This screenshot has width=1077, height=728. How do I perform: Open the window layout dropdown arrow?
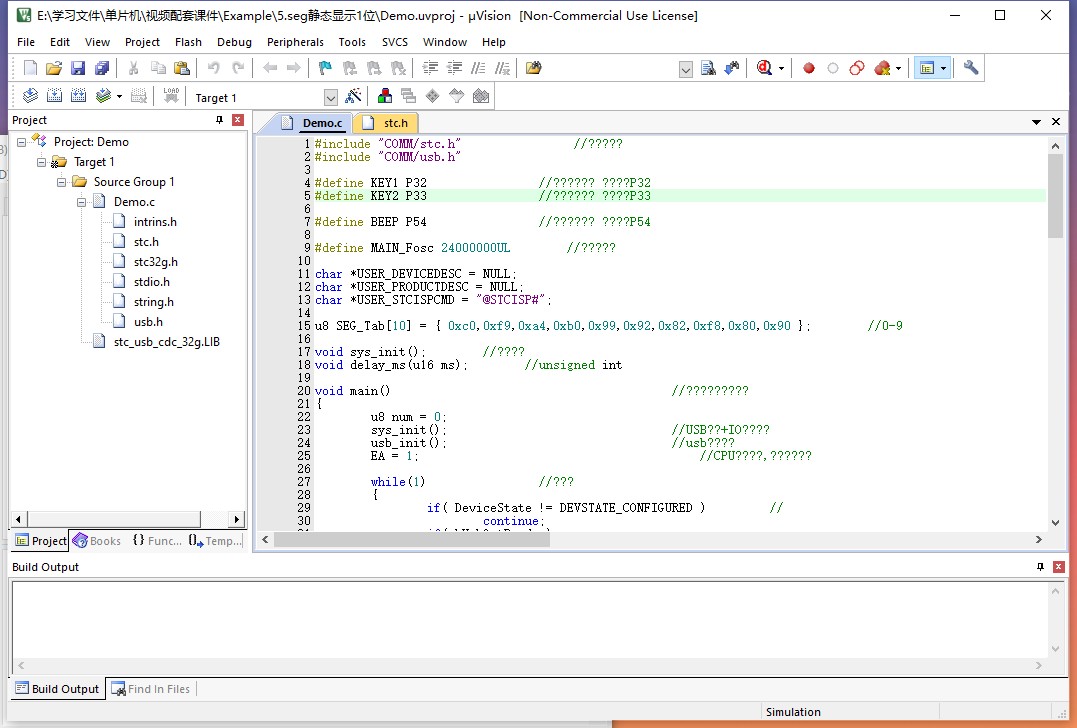[x=943, y=69]
